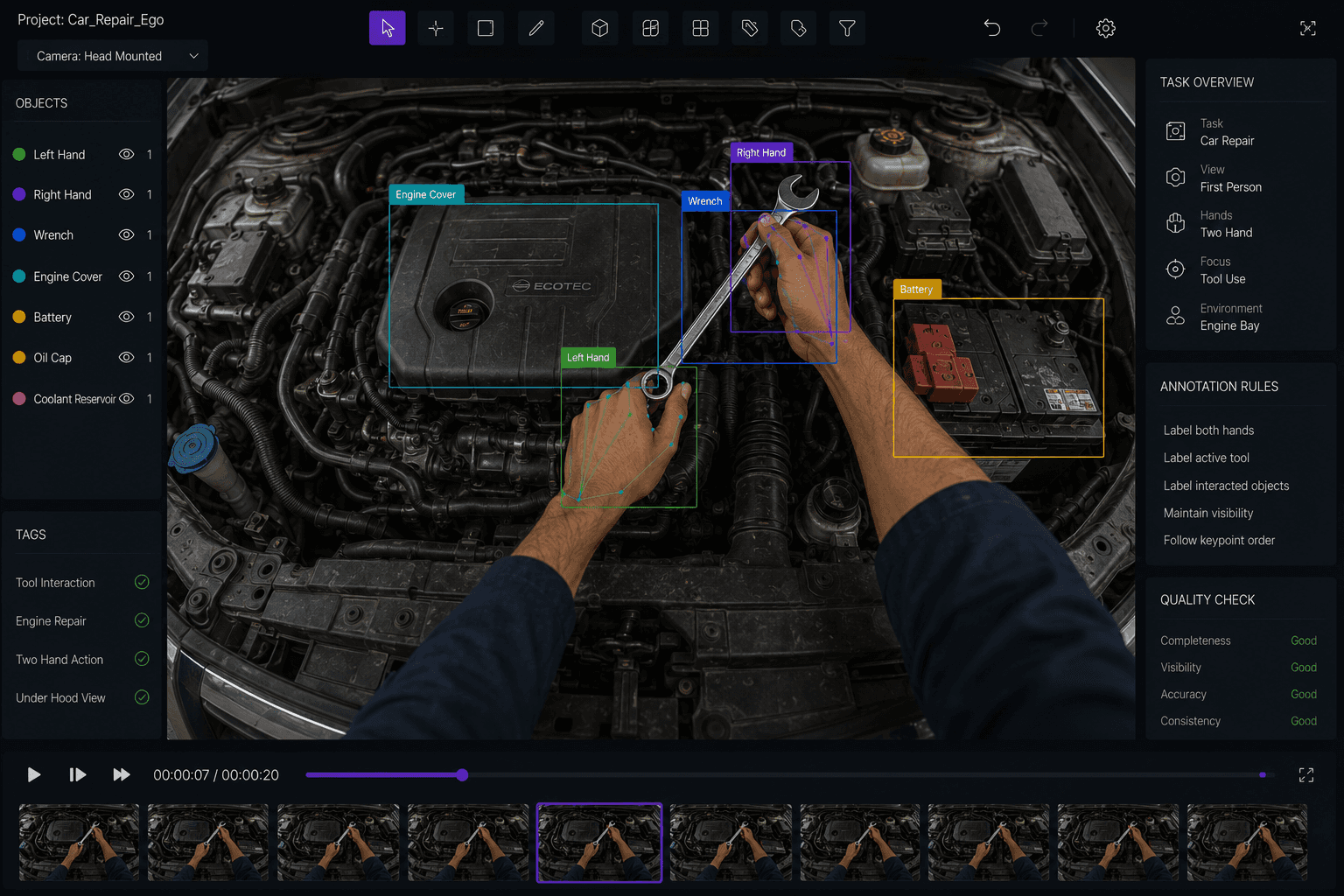The height and width of the screenshot is (896, 1344).
Task: Step forward one frame
Action: click(77, 774)
